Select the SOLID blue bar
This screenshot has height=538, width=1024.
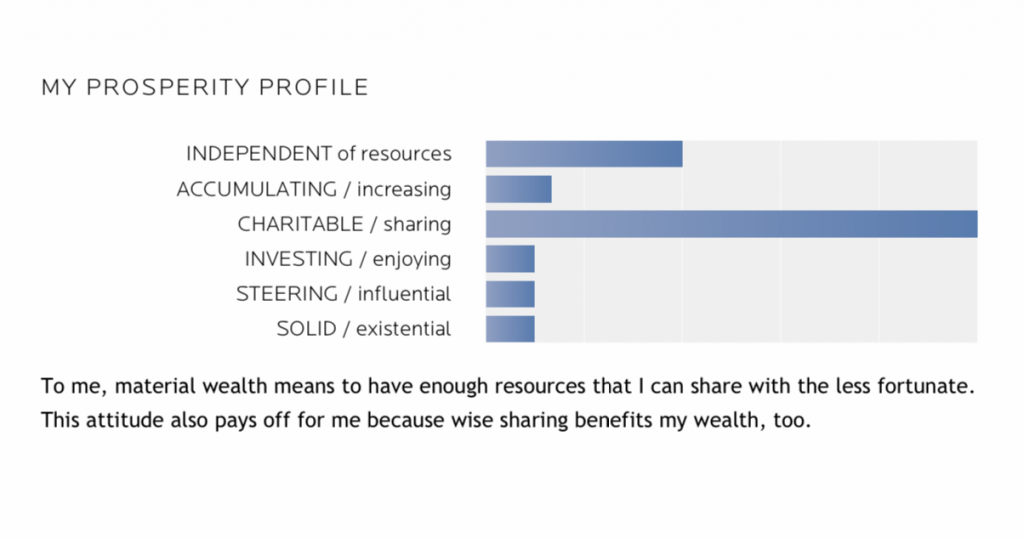(x=510, y=329)
